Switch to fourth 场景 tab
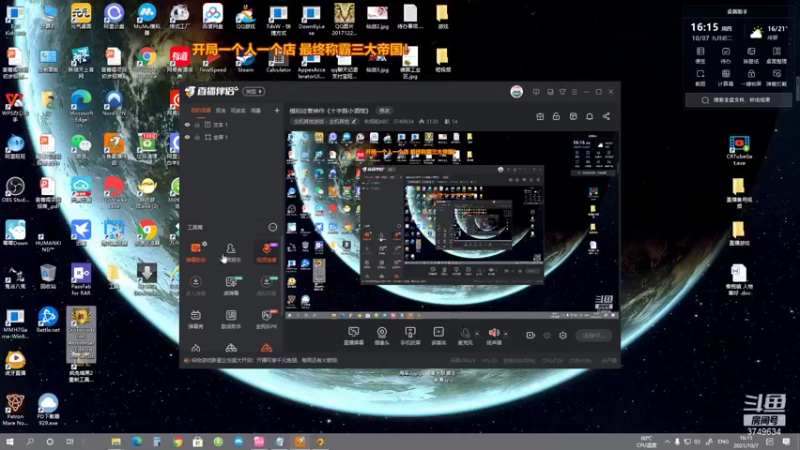The image size is (800, 450). click(x=256, y=110)
